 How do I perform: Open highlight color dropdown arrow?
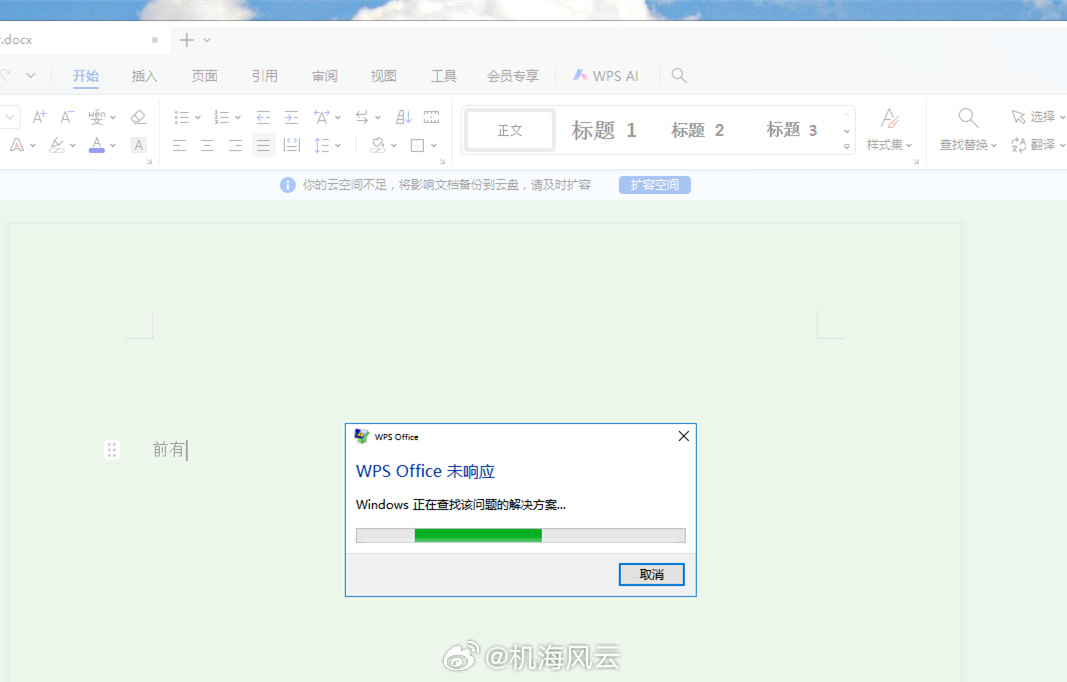(x=73, y=146)
